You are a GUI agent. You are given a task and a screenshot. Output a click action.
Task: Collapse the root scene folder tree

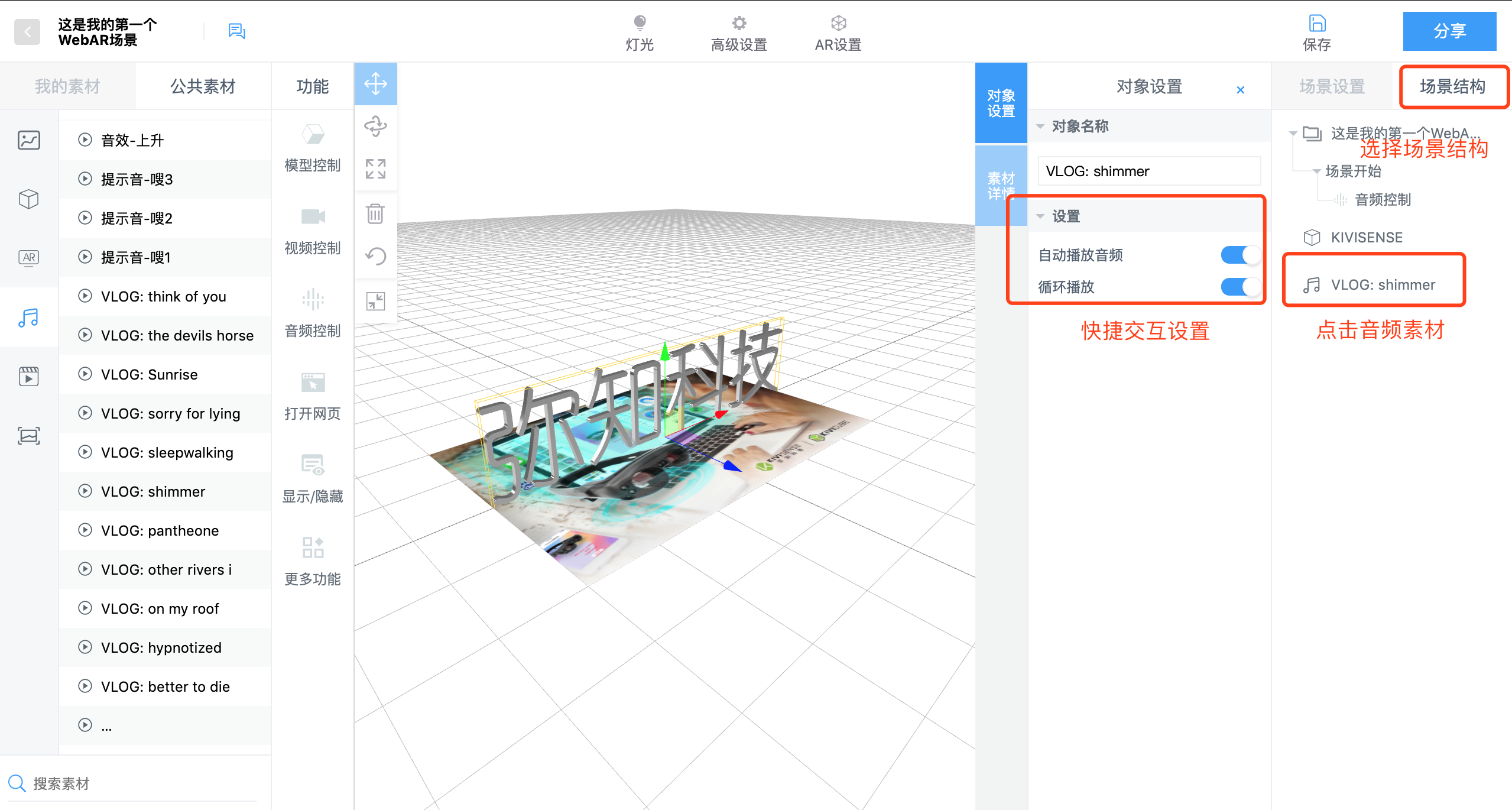[x=1293, y=134]
